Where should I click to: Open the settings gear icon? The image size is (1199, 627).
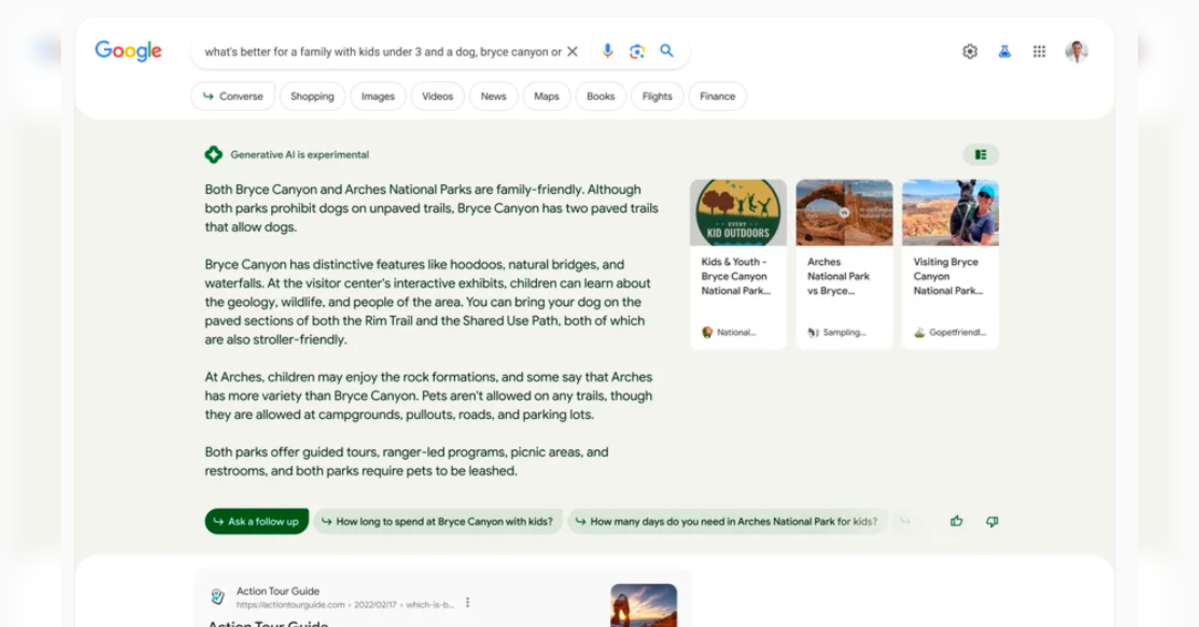click(x=969, y=52)
